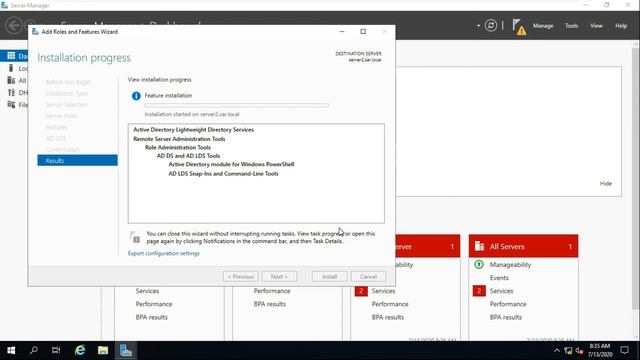Click Hide in welcome panel
The width and height of the screenshot is (640, 360).
tap(606, 184)
